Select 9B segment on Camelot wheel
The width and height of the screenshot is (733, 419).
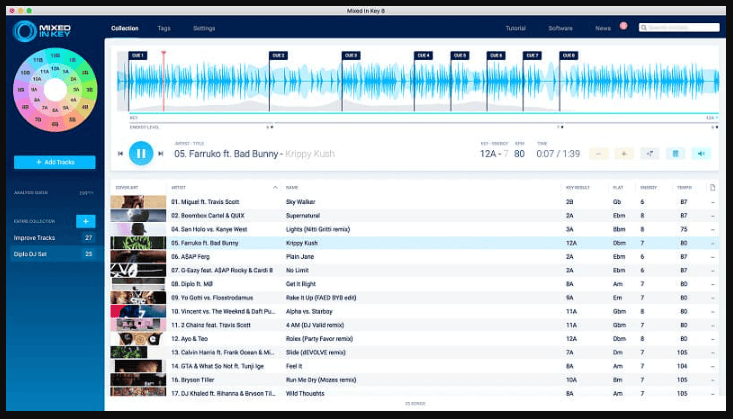click(21, 90)
